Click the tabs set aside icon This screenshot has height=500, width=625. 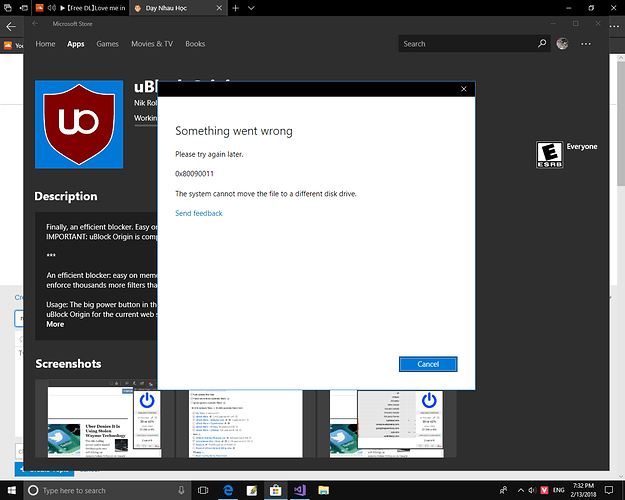point(8,8)
